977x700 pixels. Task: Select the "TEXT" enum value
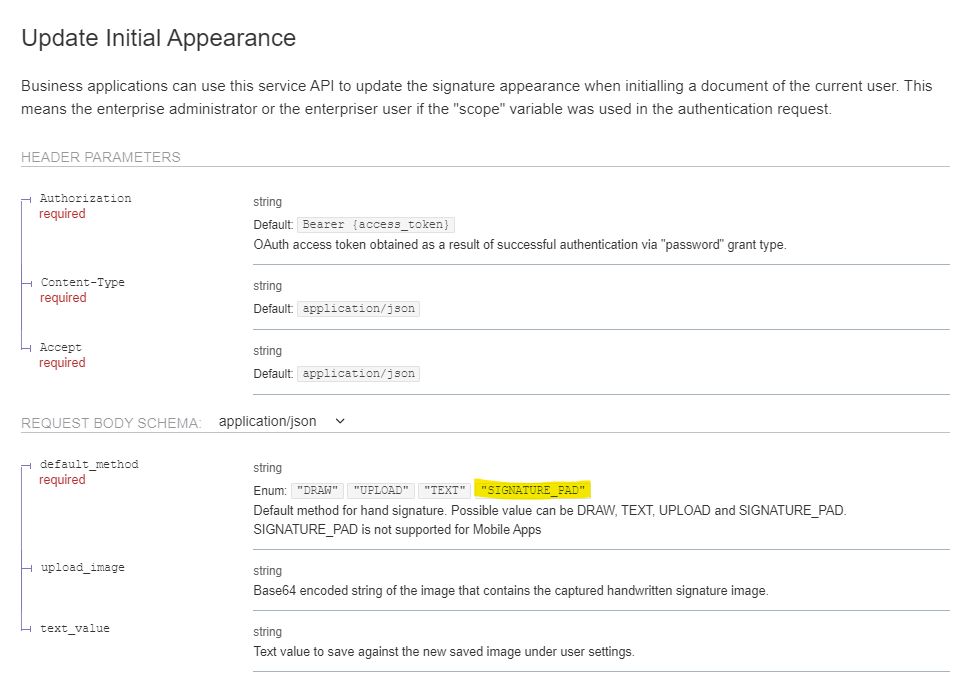tap(443, 490)
